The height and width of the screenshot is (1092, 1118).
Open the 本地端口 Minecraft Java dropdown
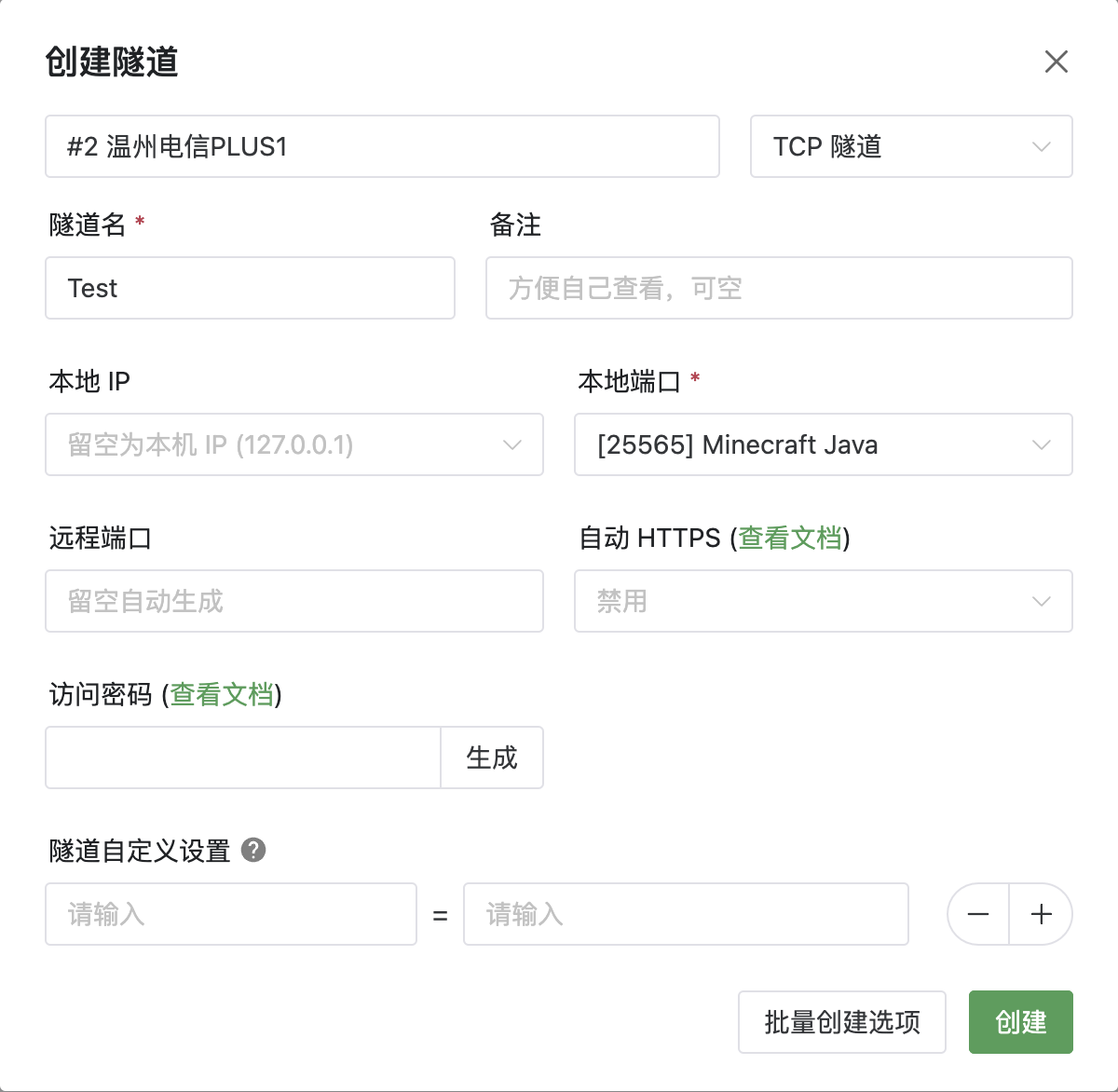(824, 444)
